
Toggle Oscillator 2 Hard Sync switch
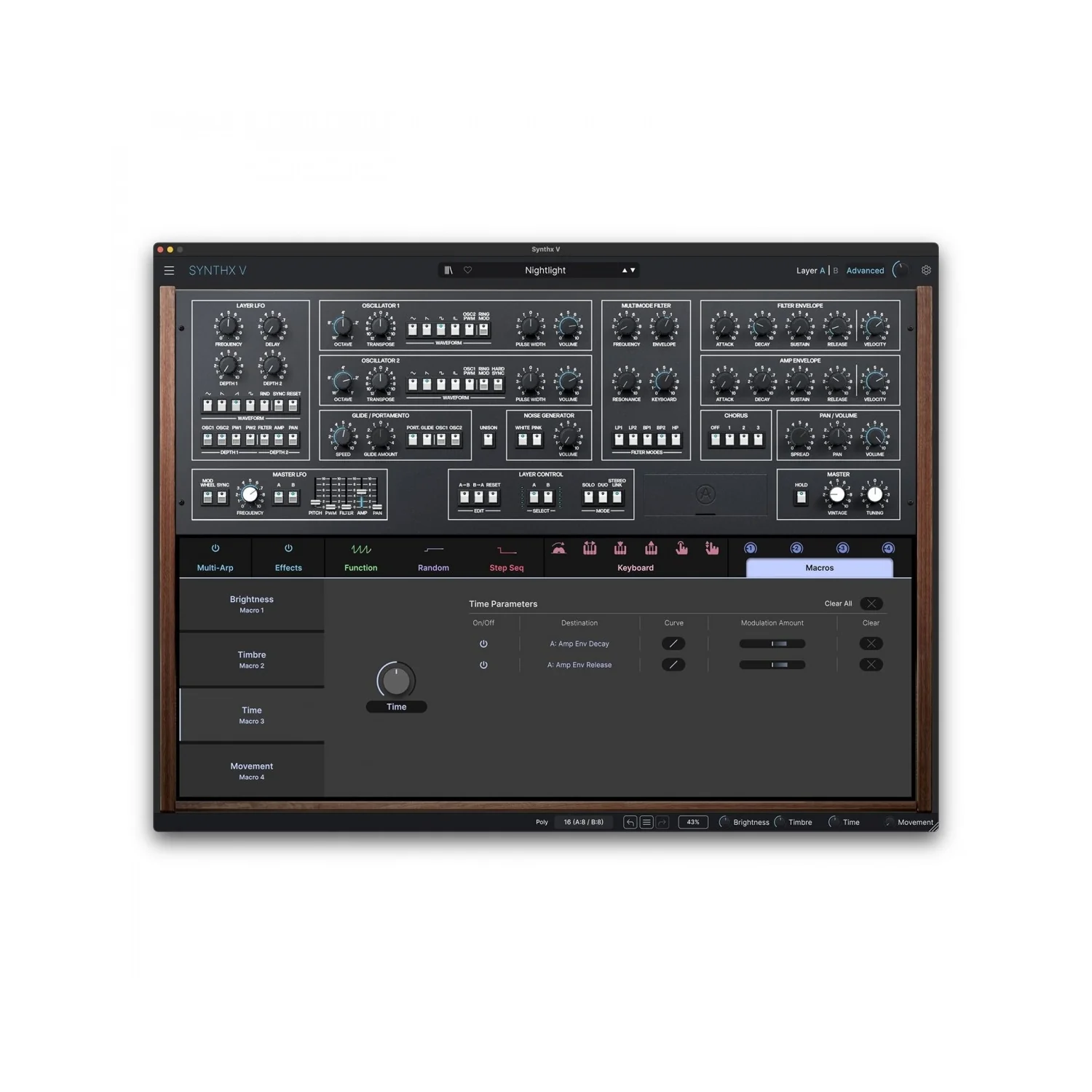coord(498,384)
